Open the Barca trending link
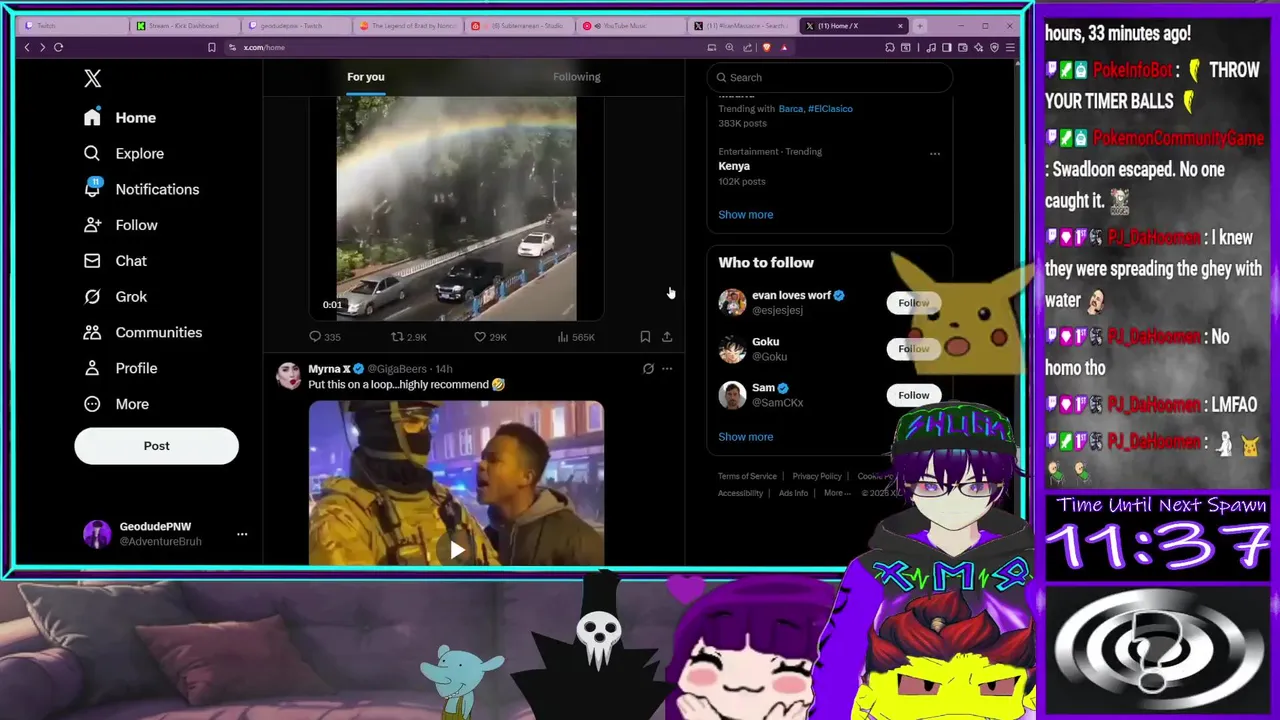The width and height of the screenshot is (1280, 720). pos(790,109)
